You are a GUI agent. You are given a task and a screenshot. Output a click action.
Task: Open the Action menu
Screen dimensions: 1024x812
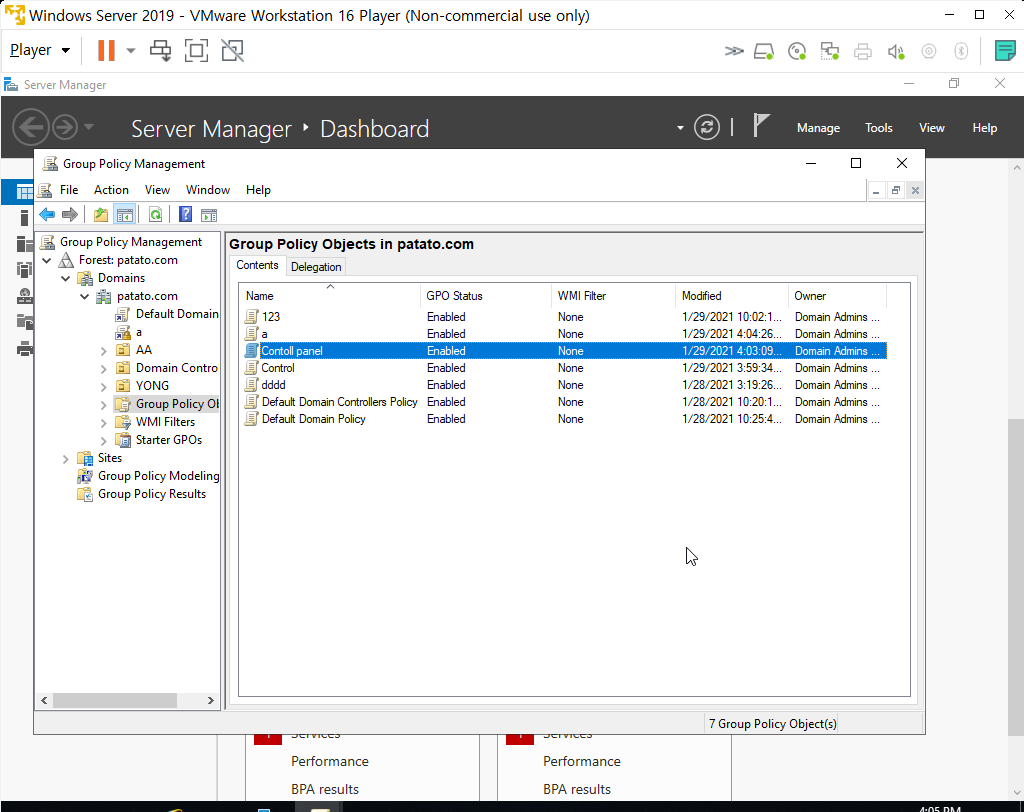click(111, 189)
